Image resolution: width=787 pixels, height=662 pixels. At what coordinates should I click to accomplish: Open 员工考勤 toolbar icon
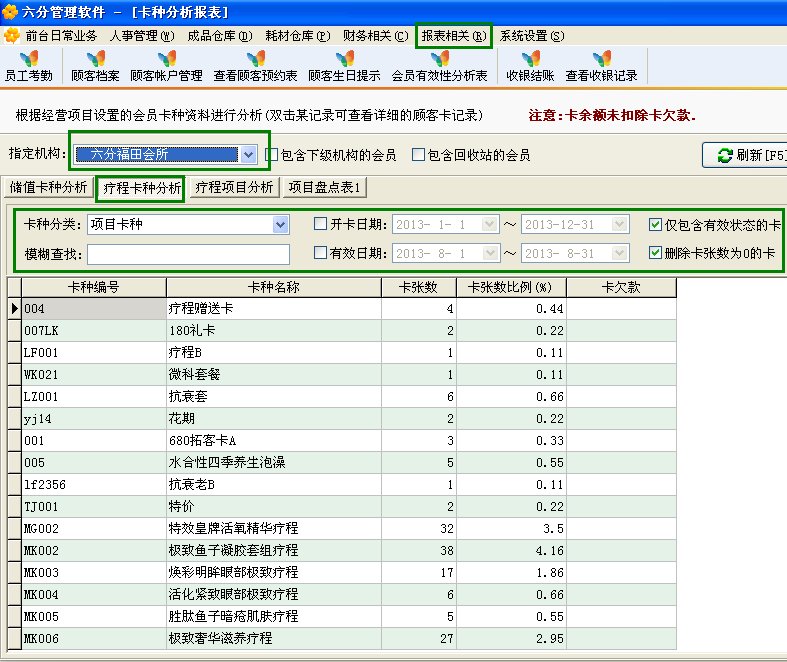tap(29, 66)
